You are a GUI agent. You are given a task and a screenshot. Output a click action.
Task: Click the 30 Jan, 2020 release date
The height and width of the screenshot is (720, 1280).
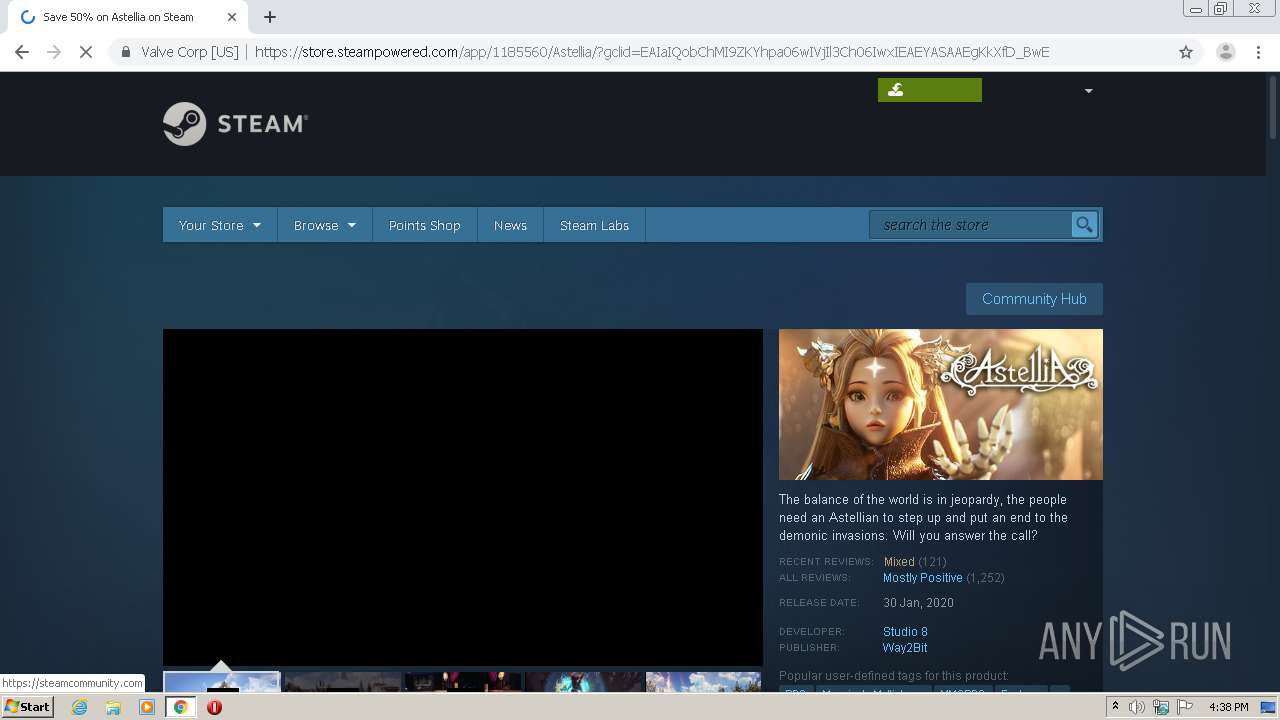point(918,603)
